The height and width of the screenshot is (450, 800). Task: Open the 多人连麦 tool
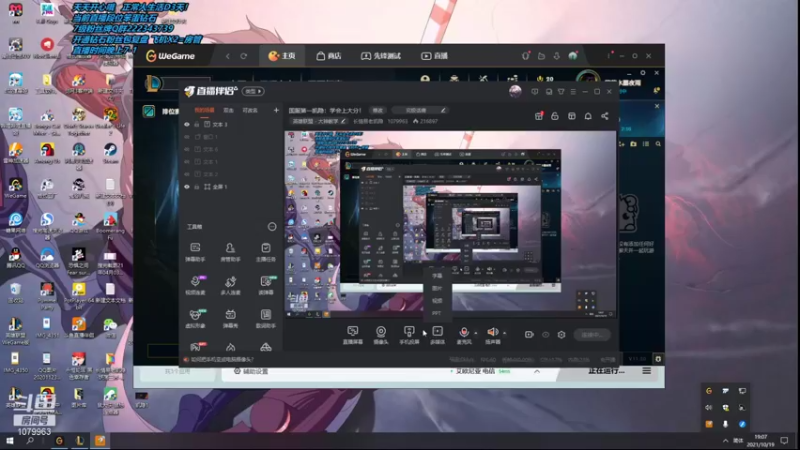(230, 286)
